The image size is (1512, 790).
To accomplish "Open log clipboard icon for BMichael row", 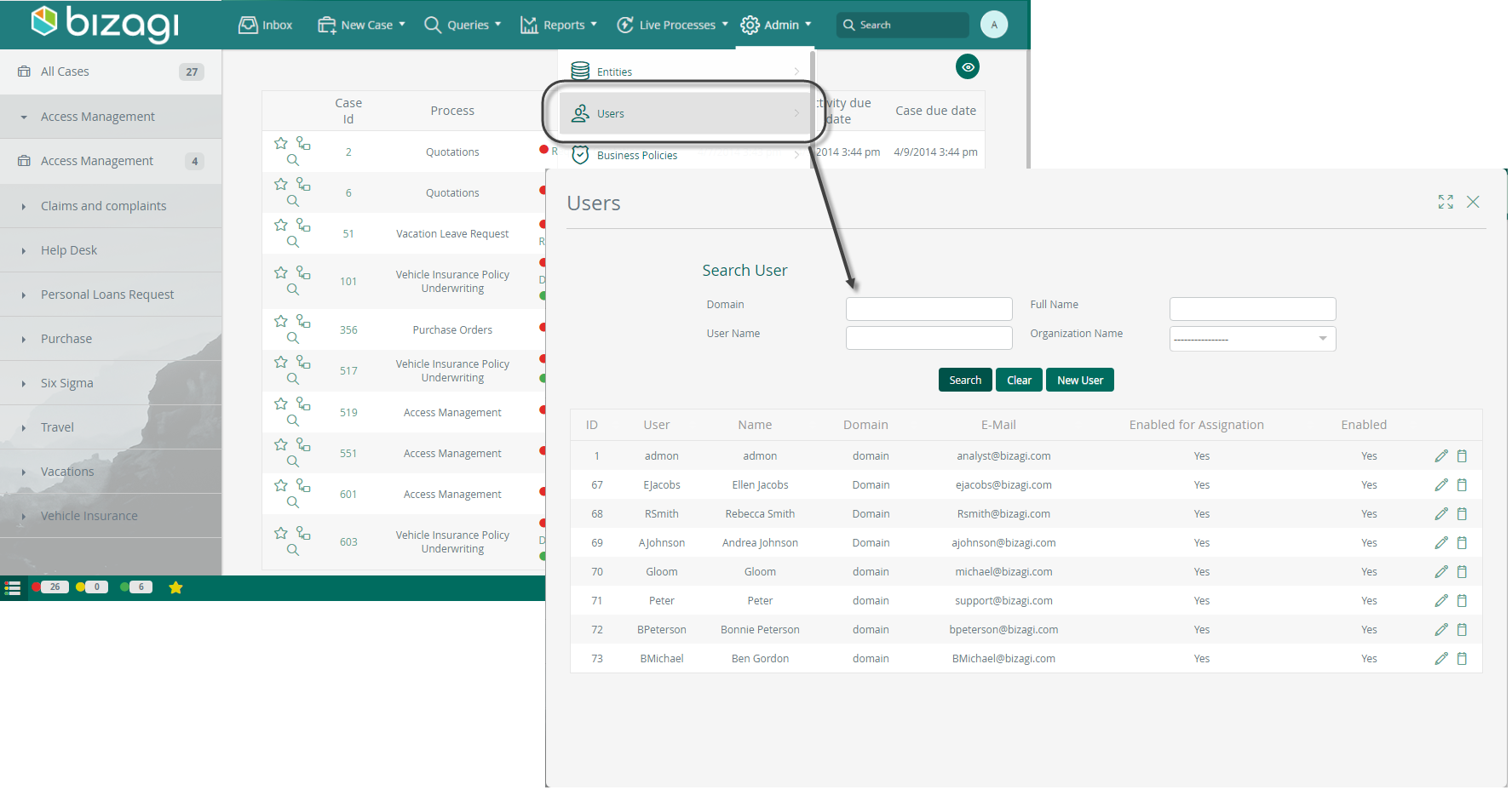I will click(1462, 659).
